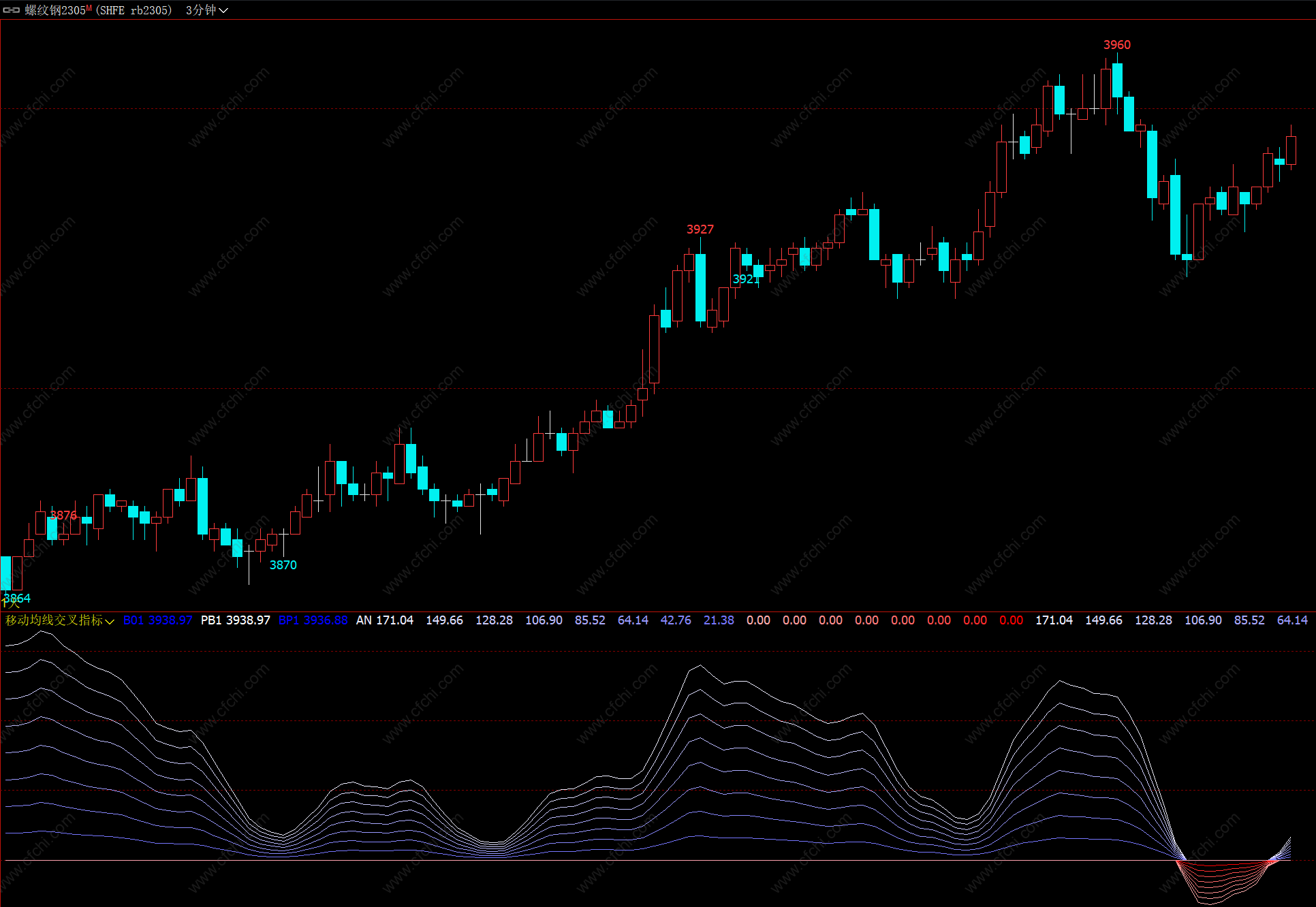Select the PB1 3938.97 indicator value

235,620
